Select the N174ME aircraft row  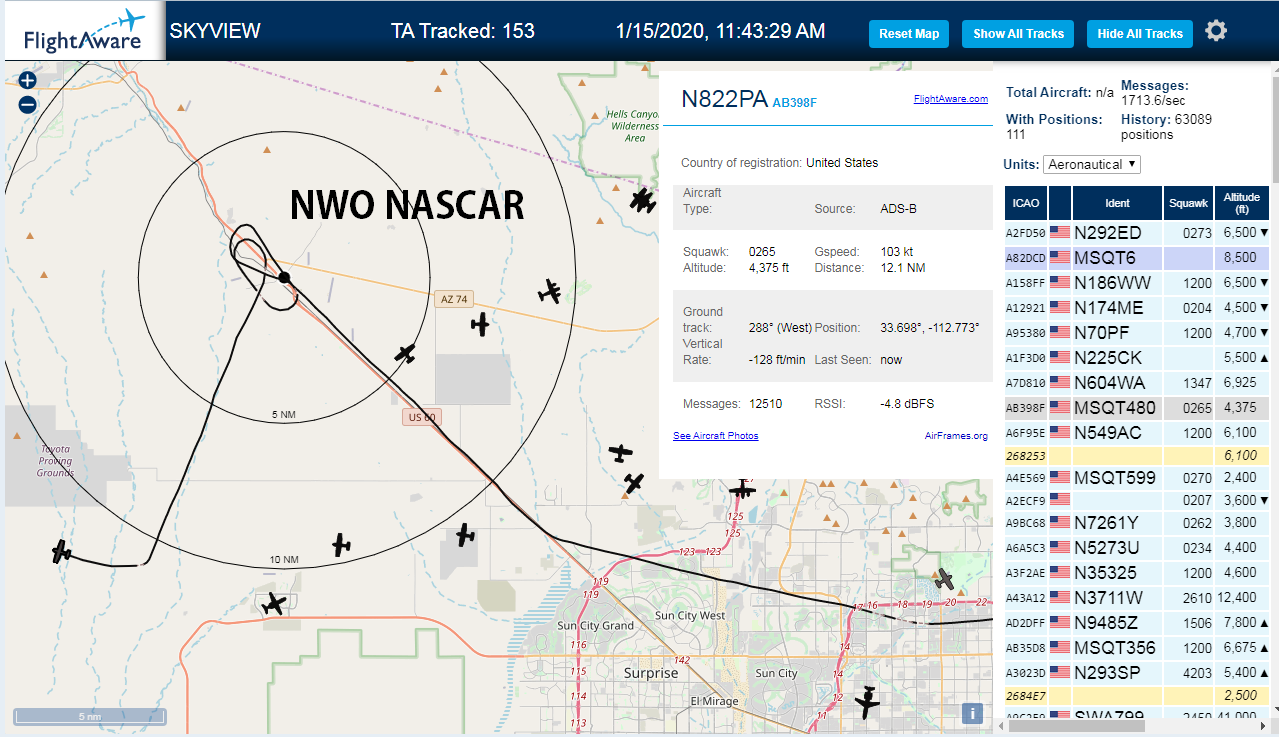coord(1137,308)
